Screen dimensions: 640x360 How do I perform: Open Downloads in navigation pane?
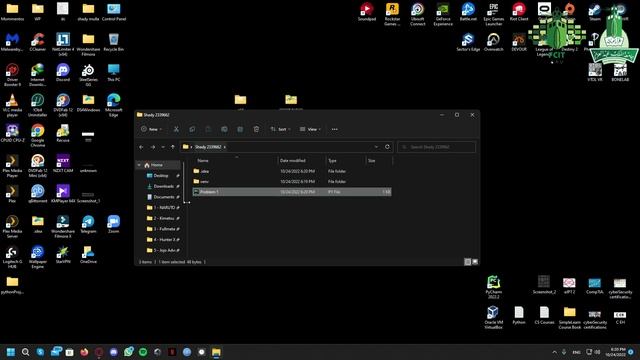pos(164,186)
